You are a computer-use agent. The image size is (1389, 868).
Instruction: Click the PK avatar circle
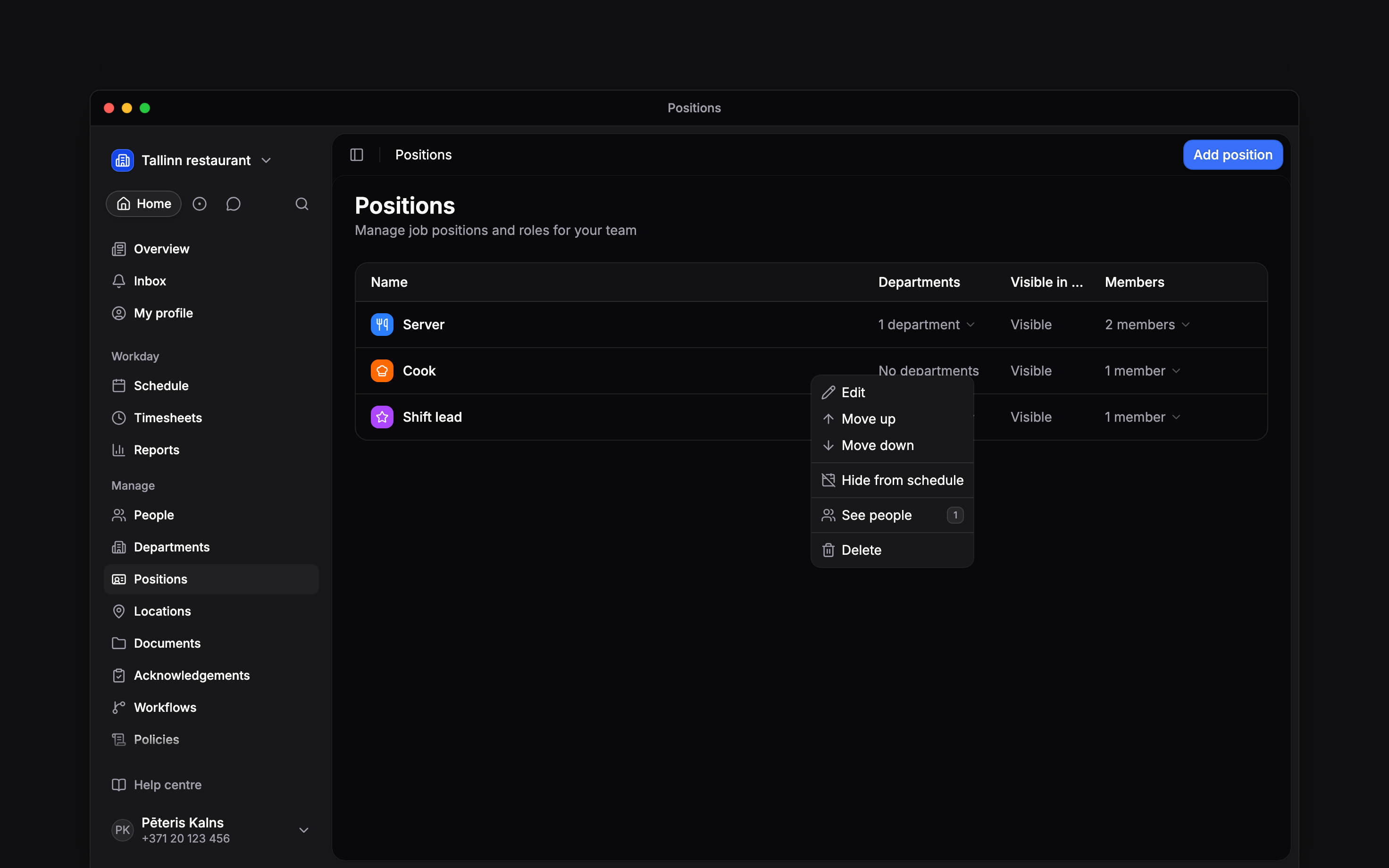tap(122, 830)
